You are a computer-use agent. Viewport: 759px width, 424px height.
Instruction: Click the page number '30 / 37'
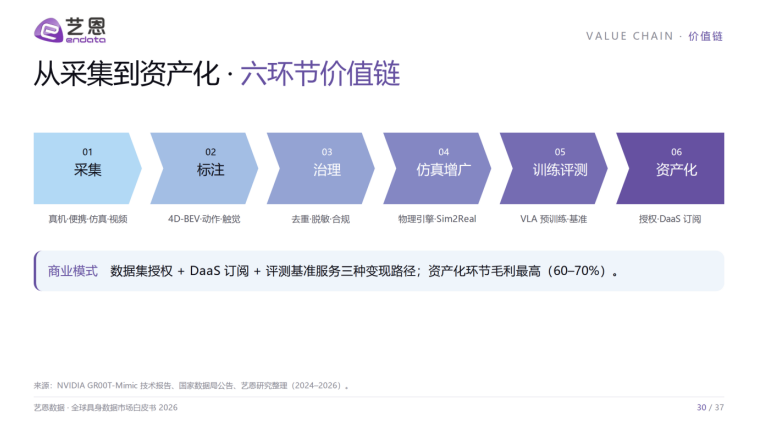click(x=710, y=408)
